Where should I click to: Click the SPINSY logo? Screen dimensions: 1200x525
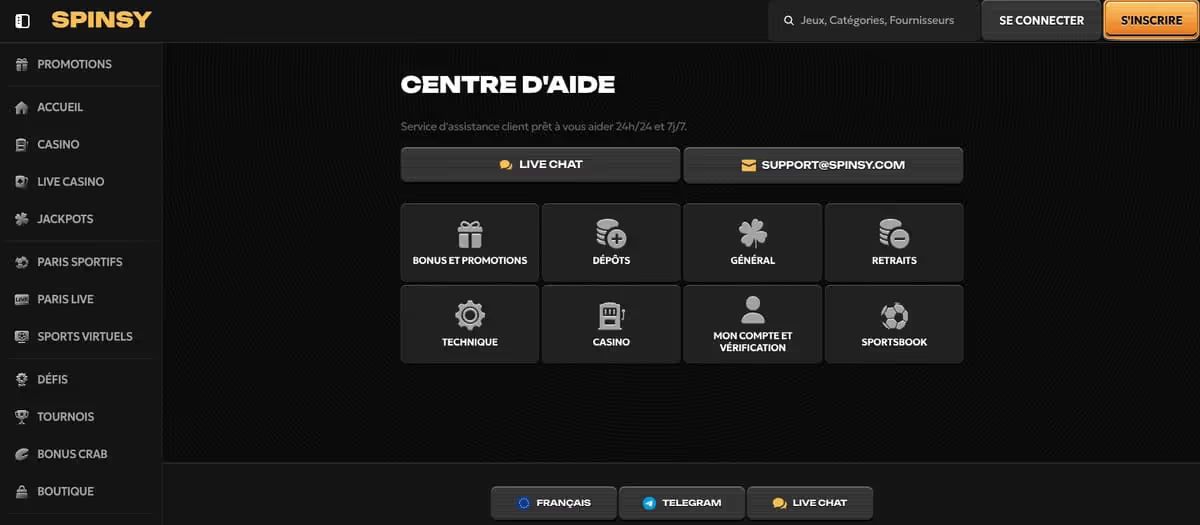point(101,20)
